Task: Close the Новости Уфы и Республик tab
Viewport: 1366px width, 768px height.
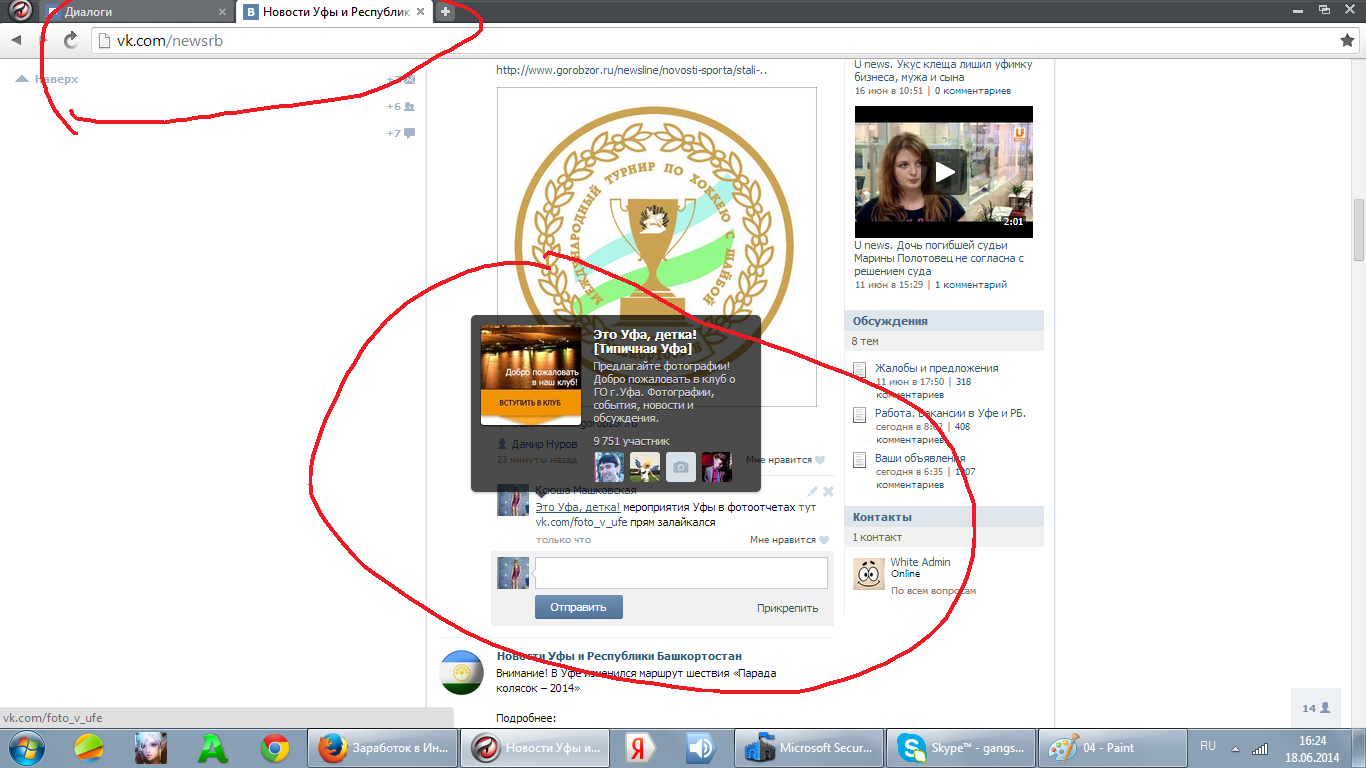Action: (421, 12)
